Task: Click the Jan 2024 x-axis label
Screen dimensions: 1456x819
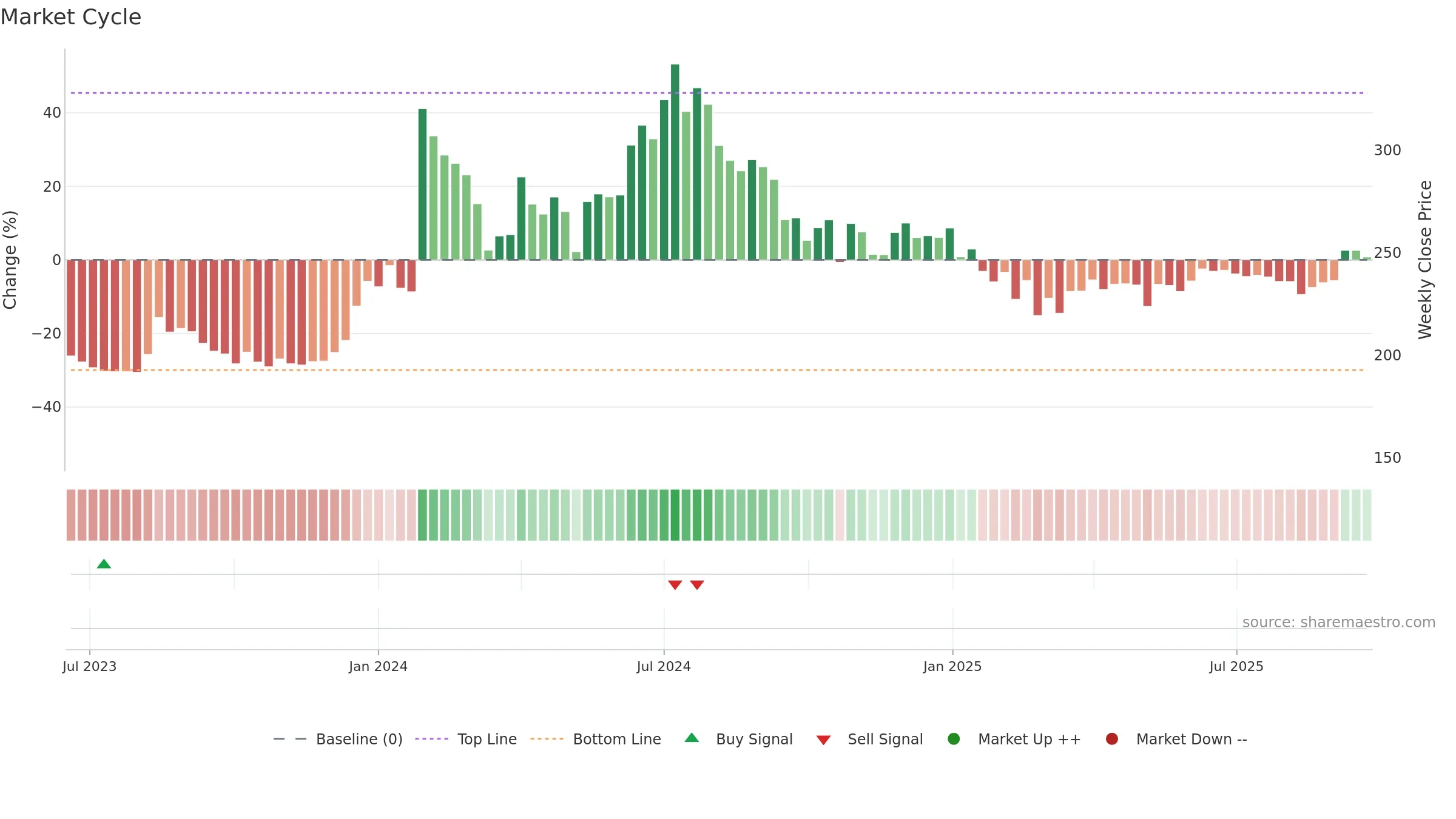Action: 378,666
